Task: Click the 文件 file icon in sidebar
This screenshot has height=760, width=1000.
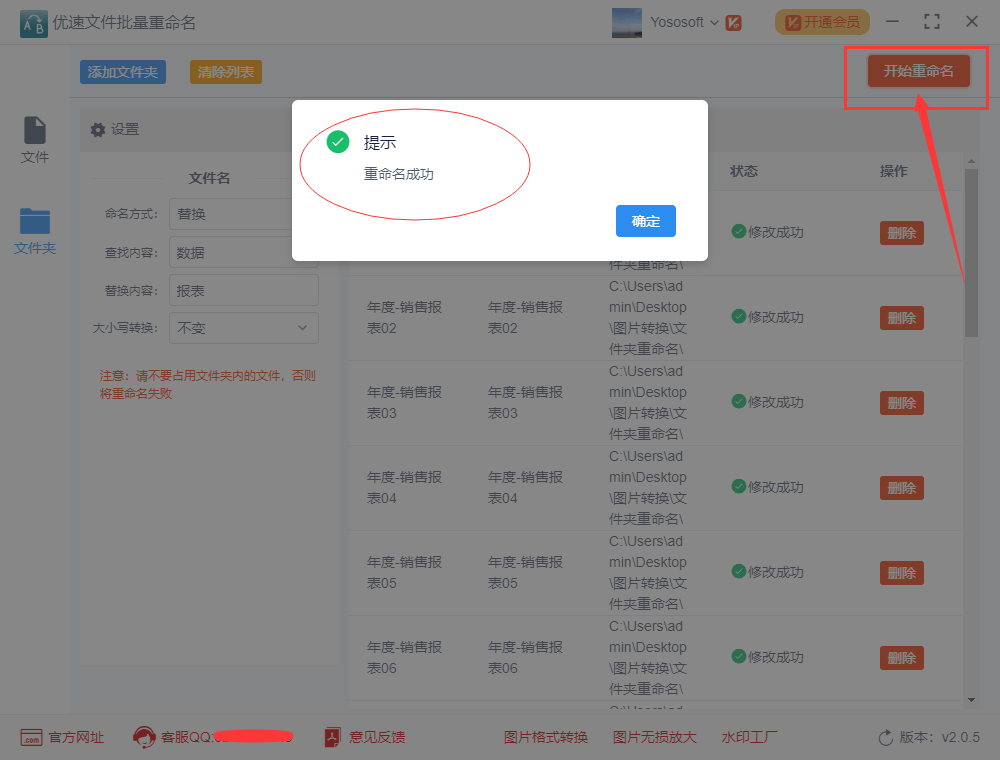Action: point(35,131)
